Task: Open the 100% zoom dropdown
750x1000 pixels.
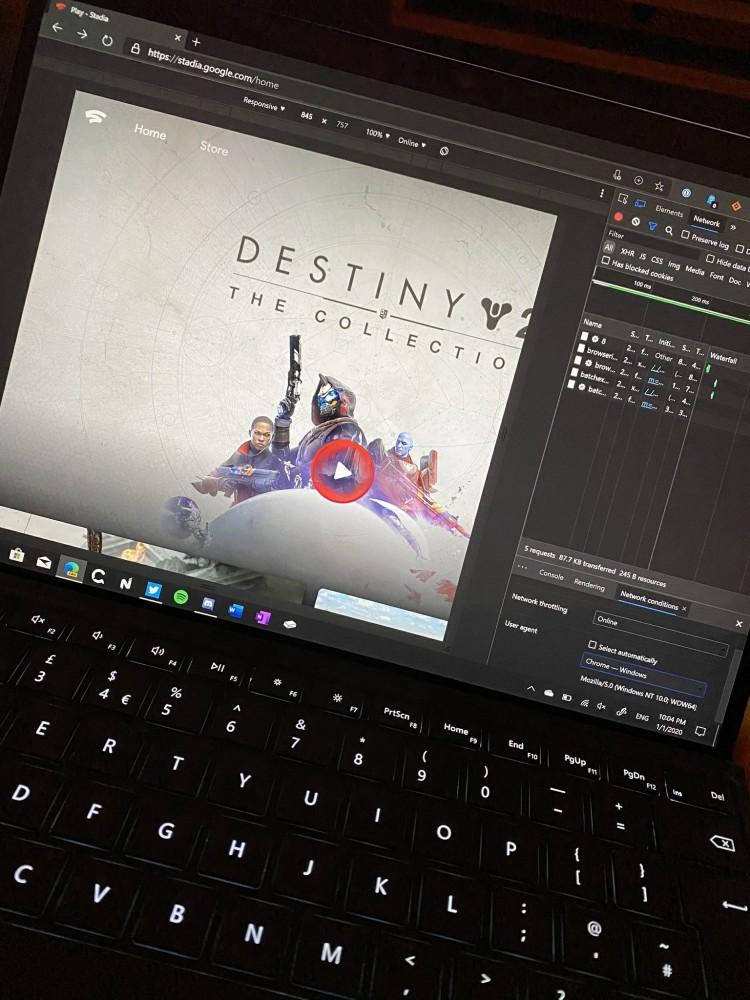Action: 378,134
